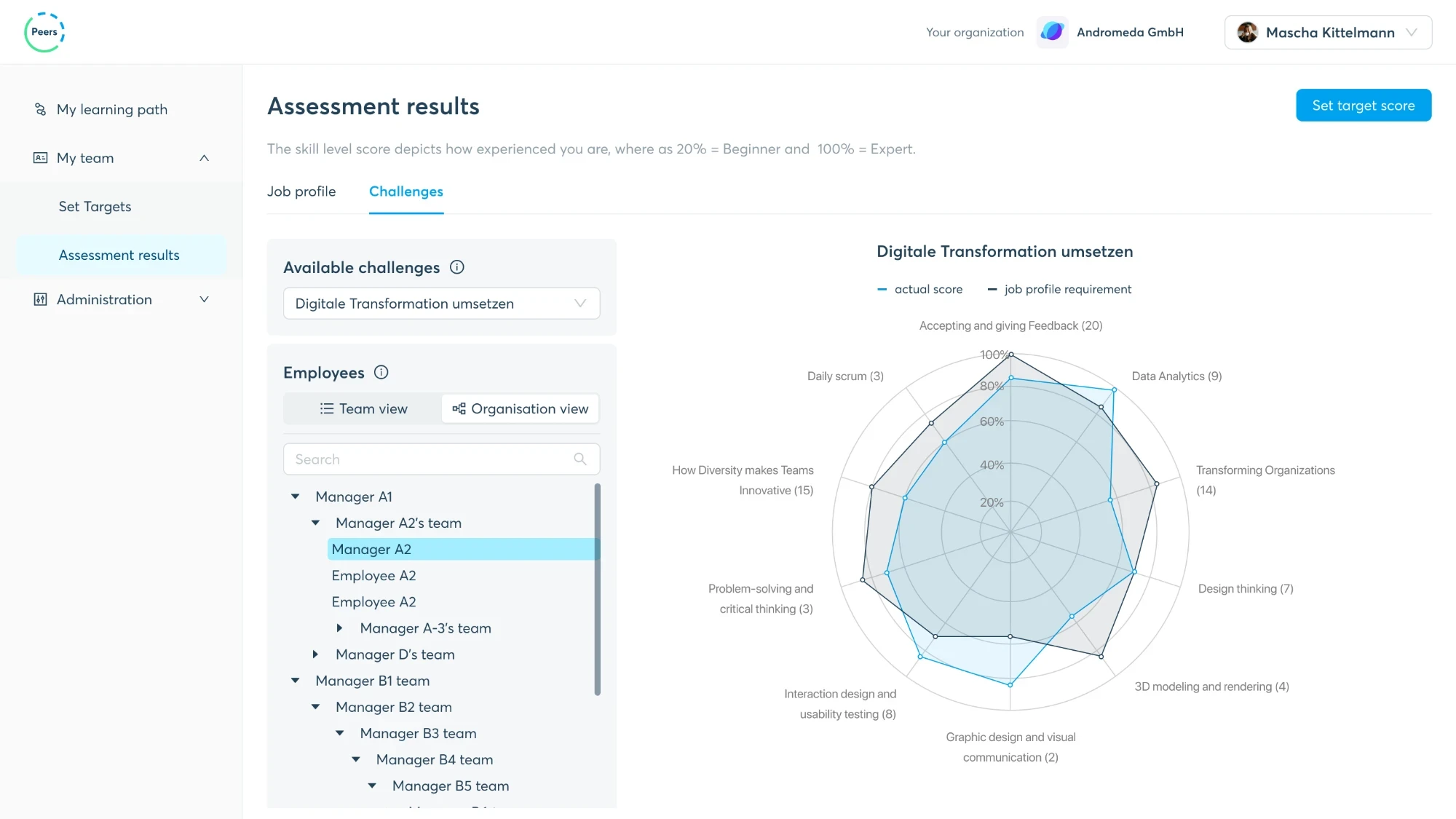
Task: Expand the Administration section chevron
Action: (x=205, y=299)
